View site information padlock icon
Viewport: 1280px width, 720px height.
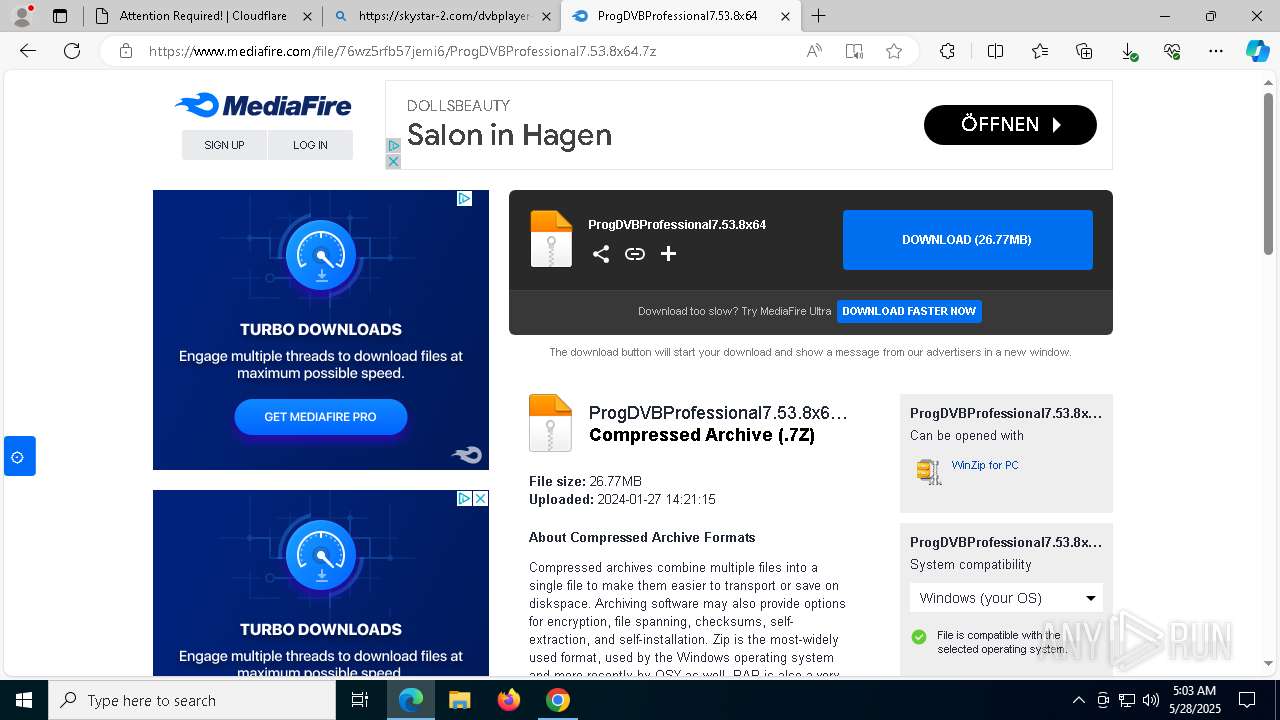click(x=126, y=51)
